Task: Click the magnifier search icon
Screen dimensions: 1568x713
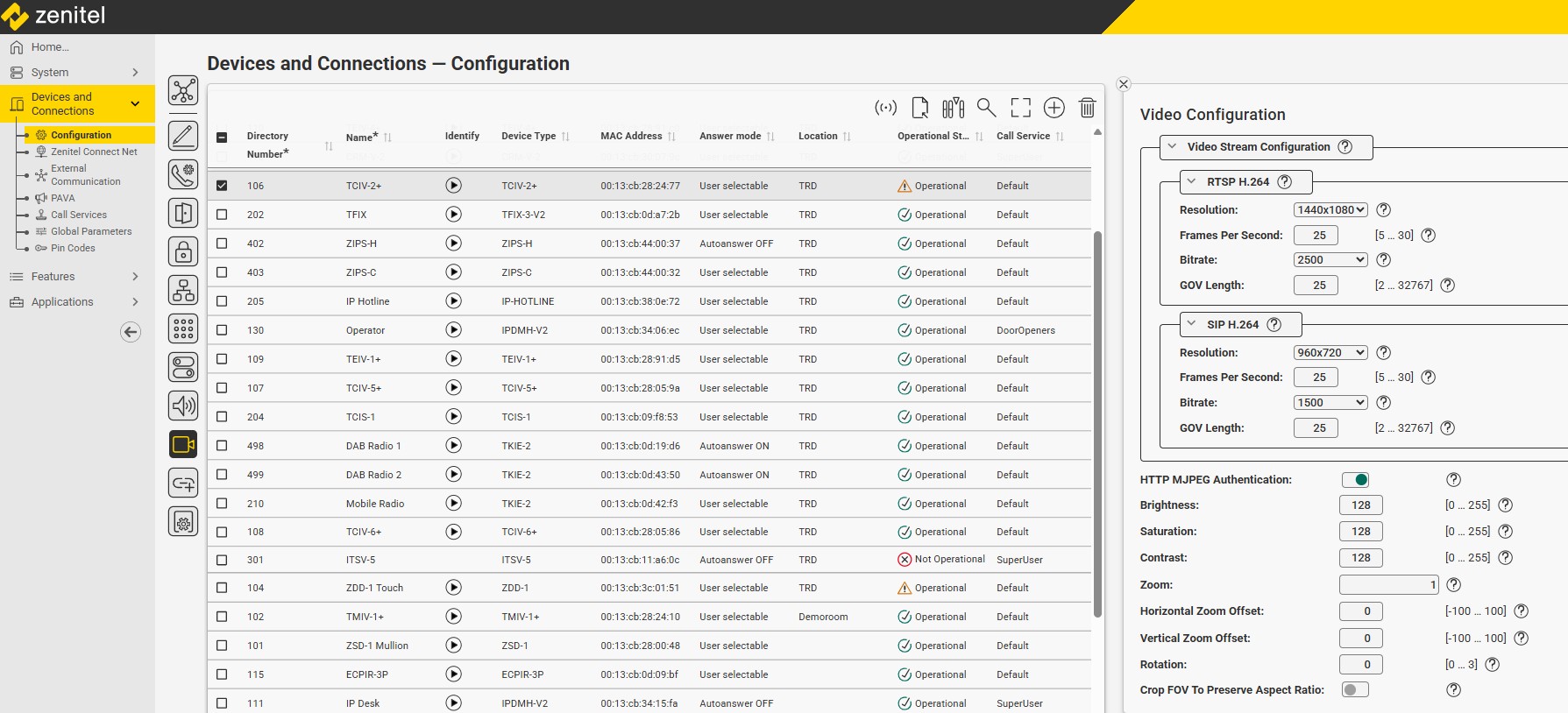Action: [986, 108]
